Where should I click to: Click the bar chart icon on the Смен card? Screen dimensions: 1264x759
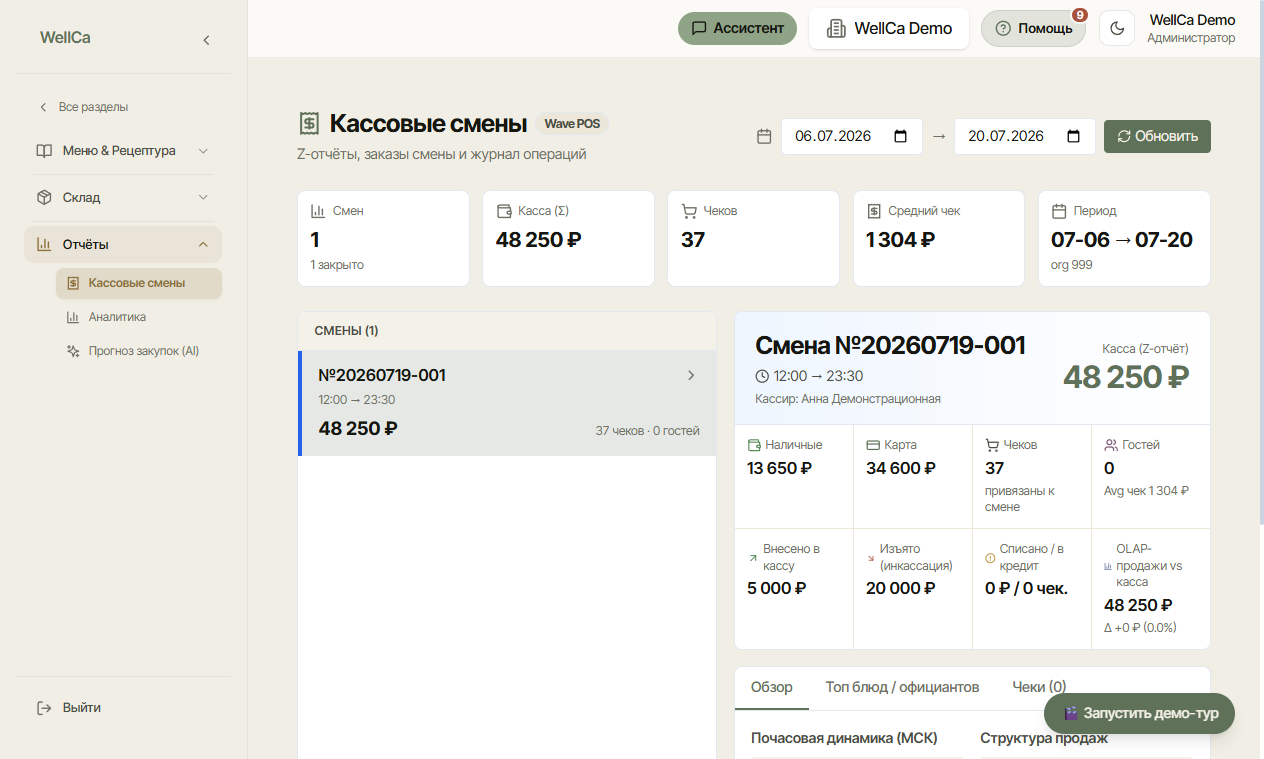pos(318,211)
